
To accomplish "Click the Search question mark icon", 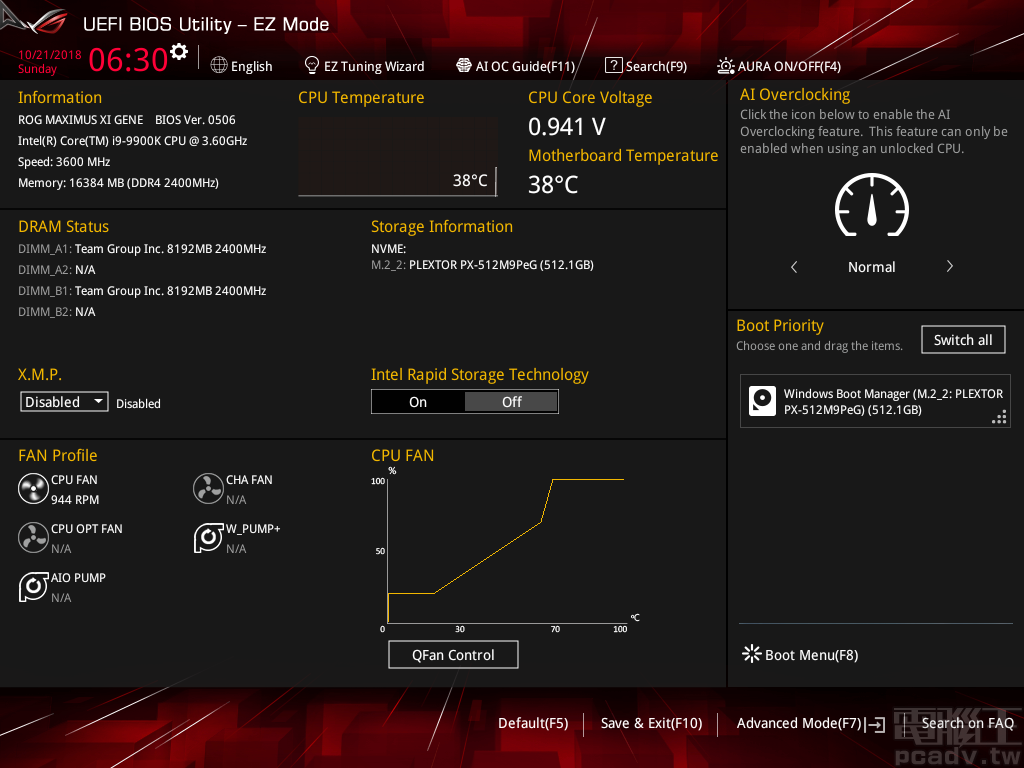I will coord(613,65).
